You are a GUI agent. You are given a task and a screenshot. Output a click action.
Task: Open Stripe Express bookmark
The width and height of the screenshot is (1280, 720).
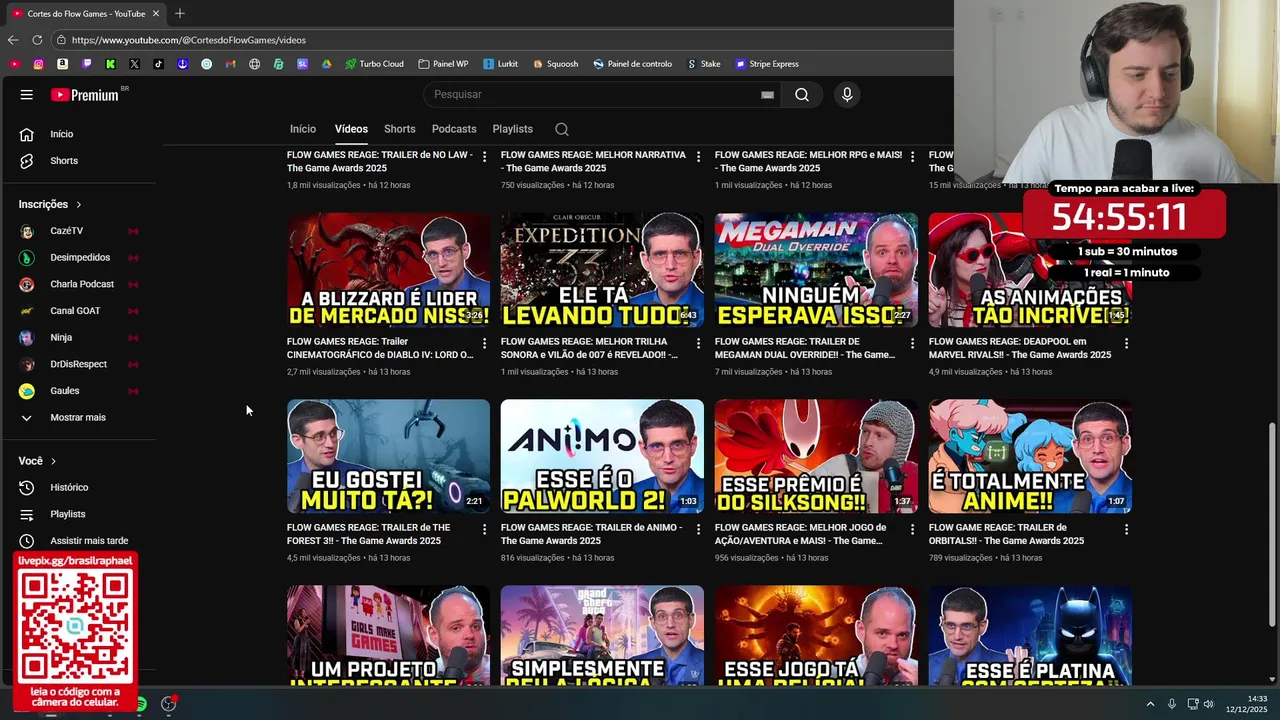[x=767, y=64]
